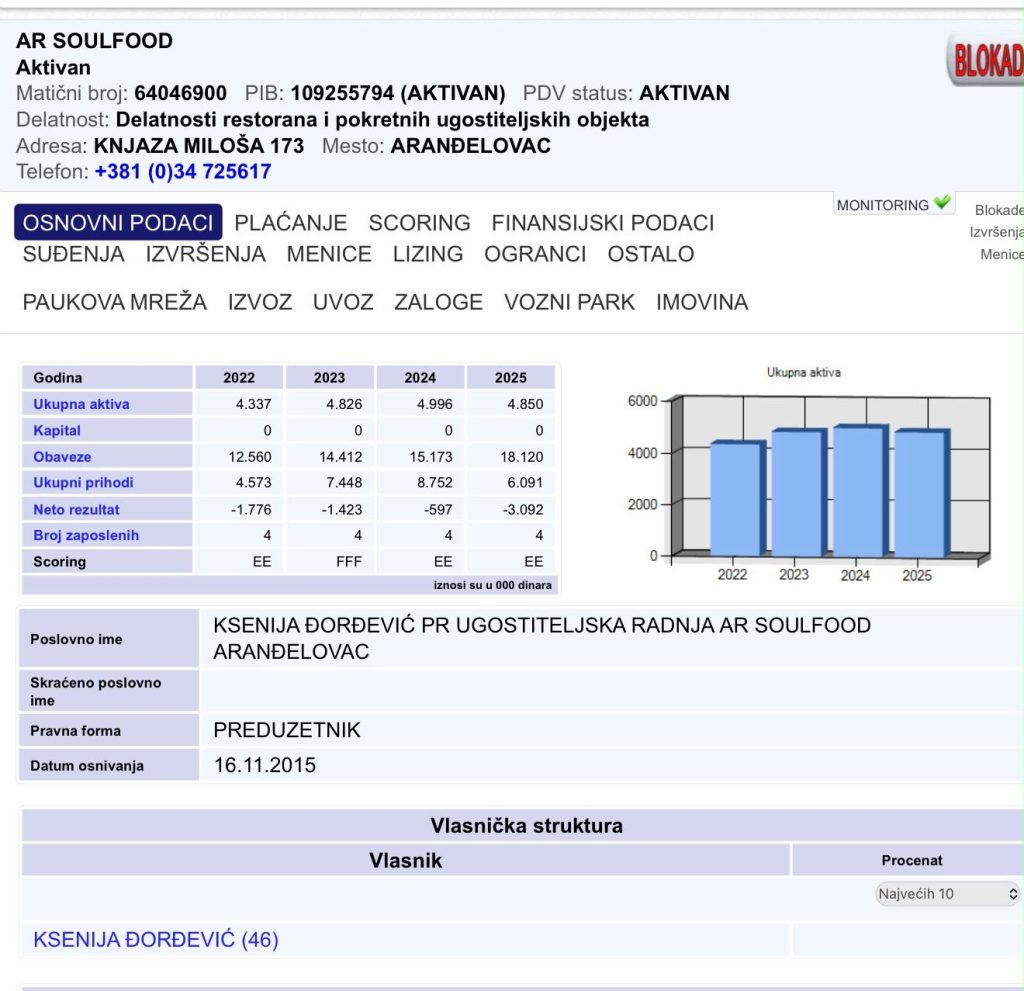Click the red BLOKADA badge icon
The width and height of the screenshot is (1024, 991).
coord(986,59)
